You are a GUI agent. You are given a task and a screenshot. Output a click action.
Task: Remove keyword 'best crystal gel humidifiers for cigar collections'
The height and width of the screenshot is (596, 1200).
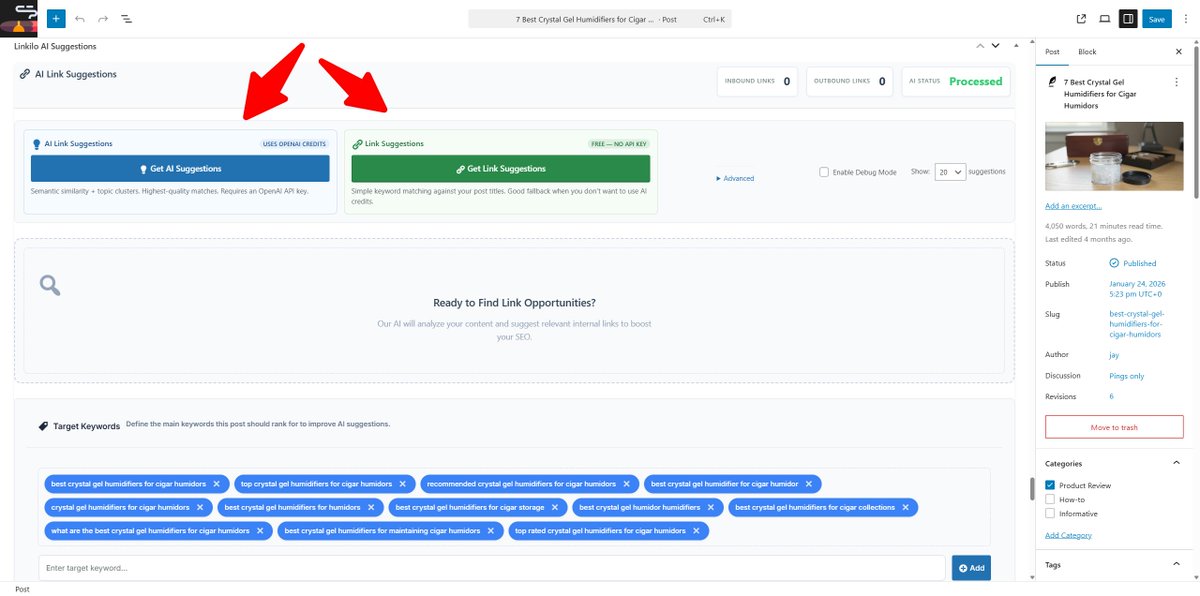(905, 507)
